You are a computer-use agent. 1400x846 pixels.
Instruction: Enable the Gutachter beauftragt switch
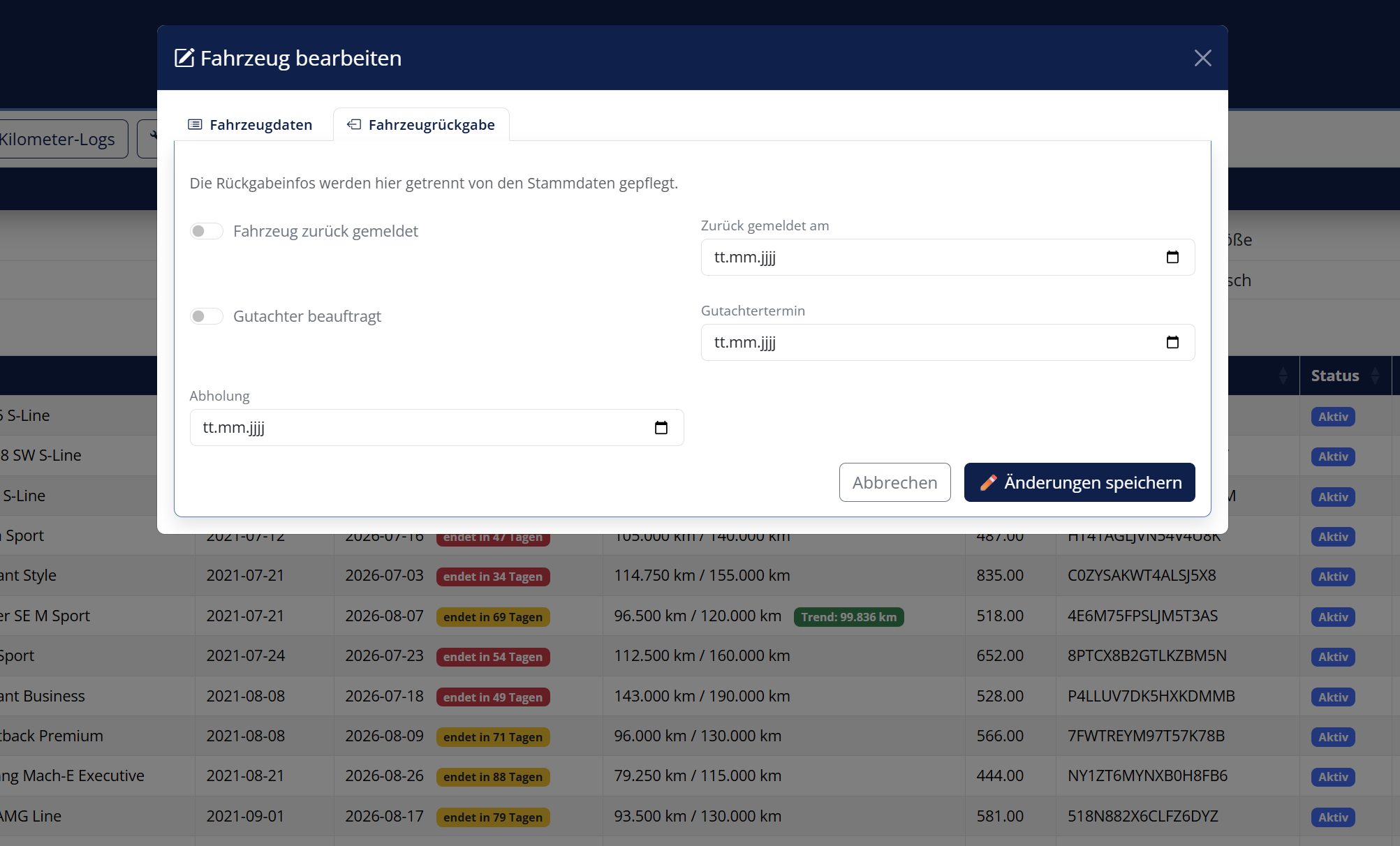(207, 316)
